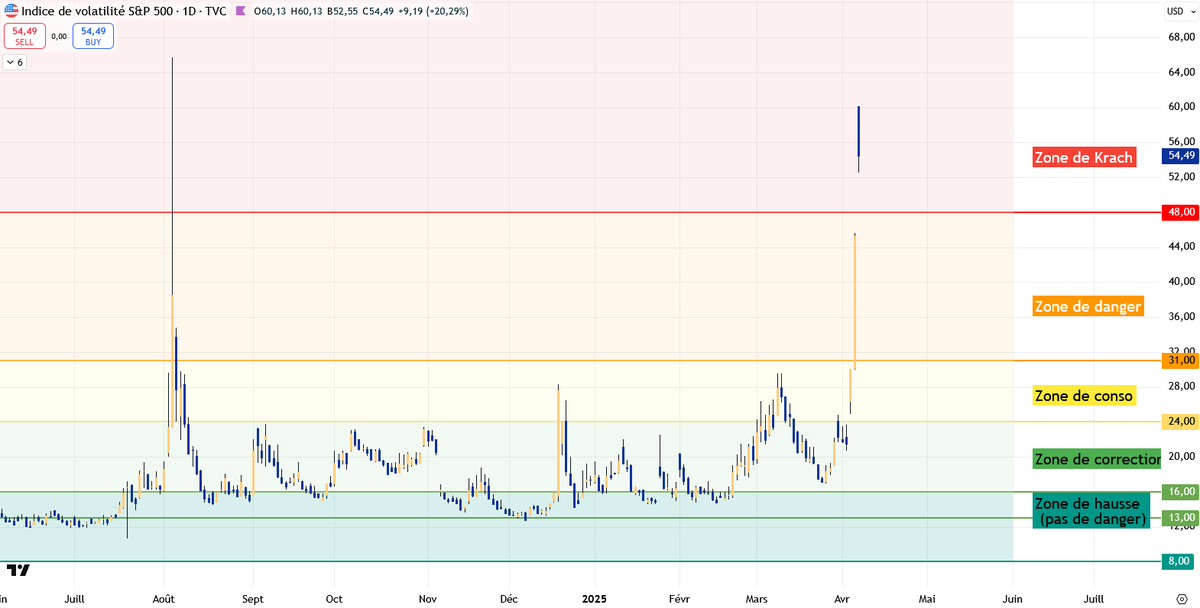Click the purple flag marker icon
Viewport: 1200px width, 608px height.
240,12
